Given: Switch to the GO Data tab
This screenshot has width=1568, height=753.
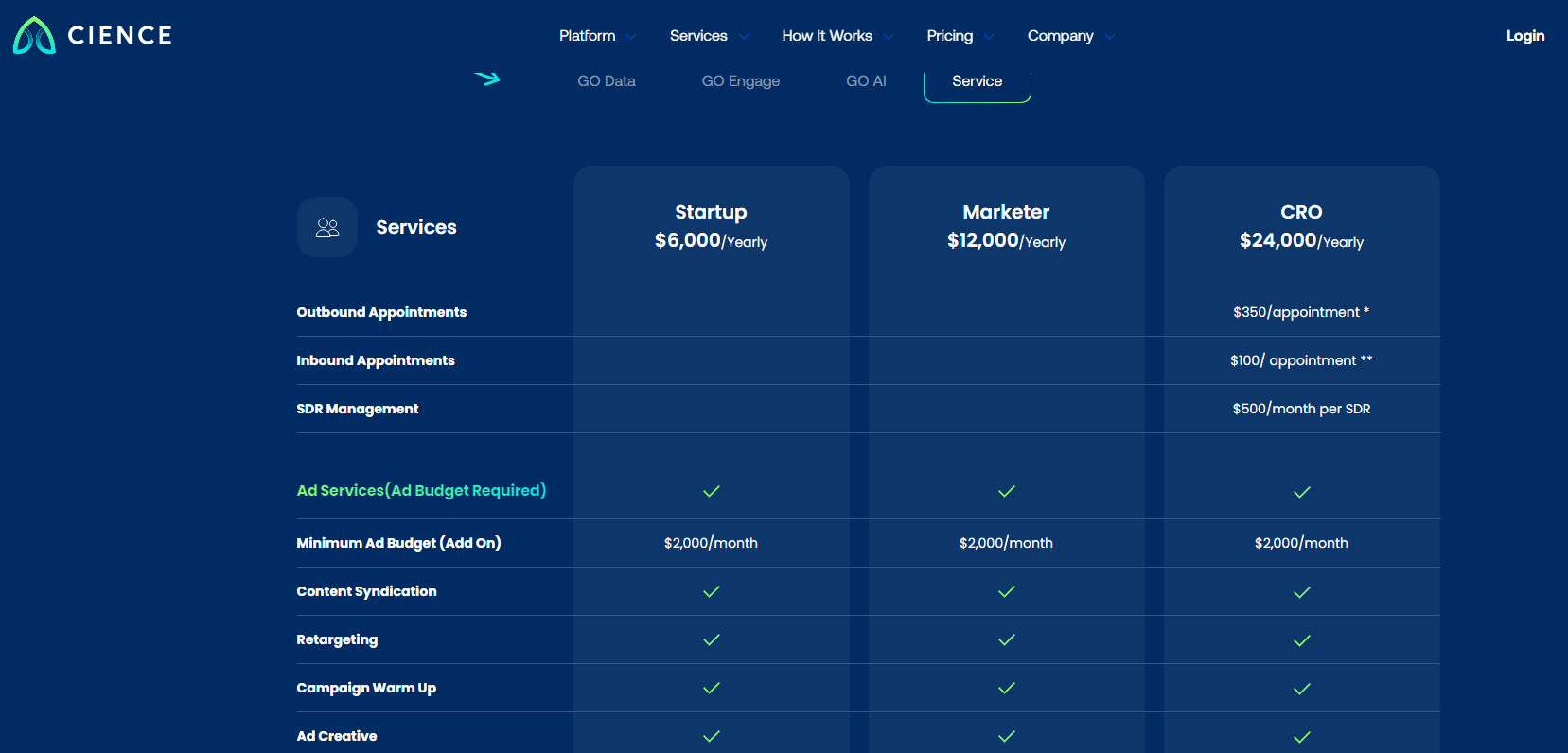Looking at the screenshot, I should coord(607,81).
